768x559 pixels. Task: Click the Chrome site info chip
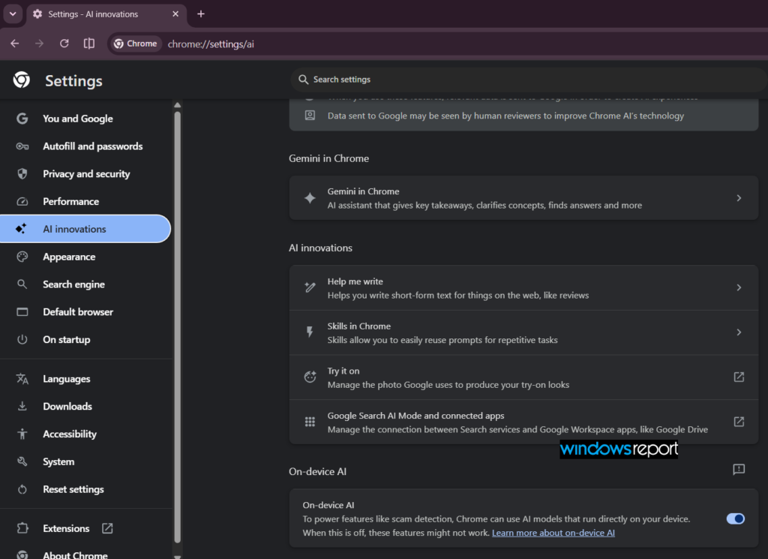(x=135, y=44)
